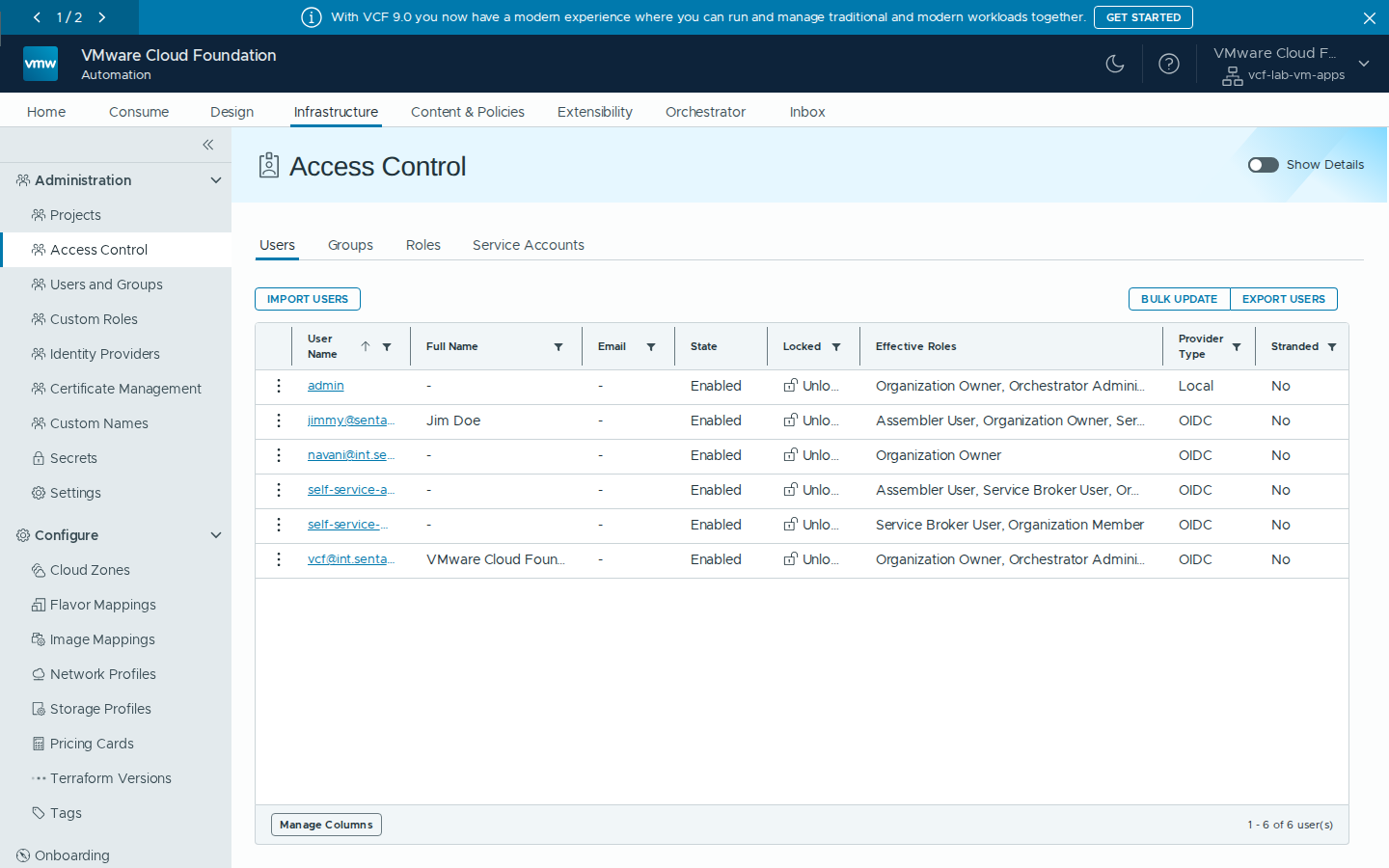
Task: Open the Inbox tab
Action: pyautogui.click(x=807, y=112)
